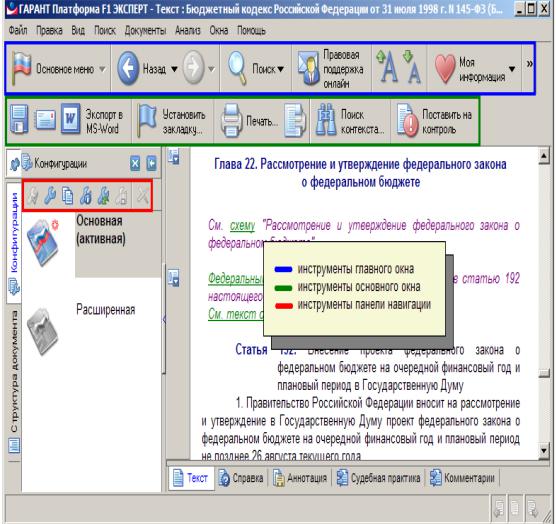Viewport: 556px width, 524px height.
Task: Open the Назад history dropdown arrow
Action: point(174,69)
